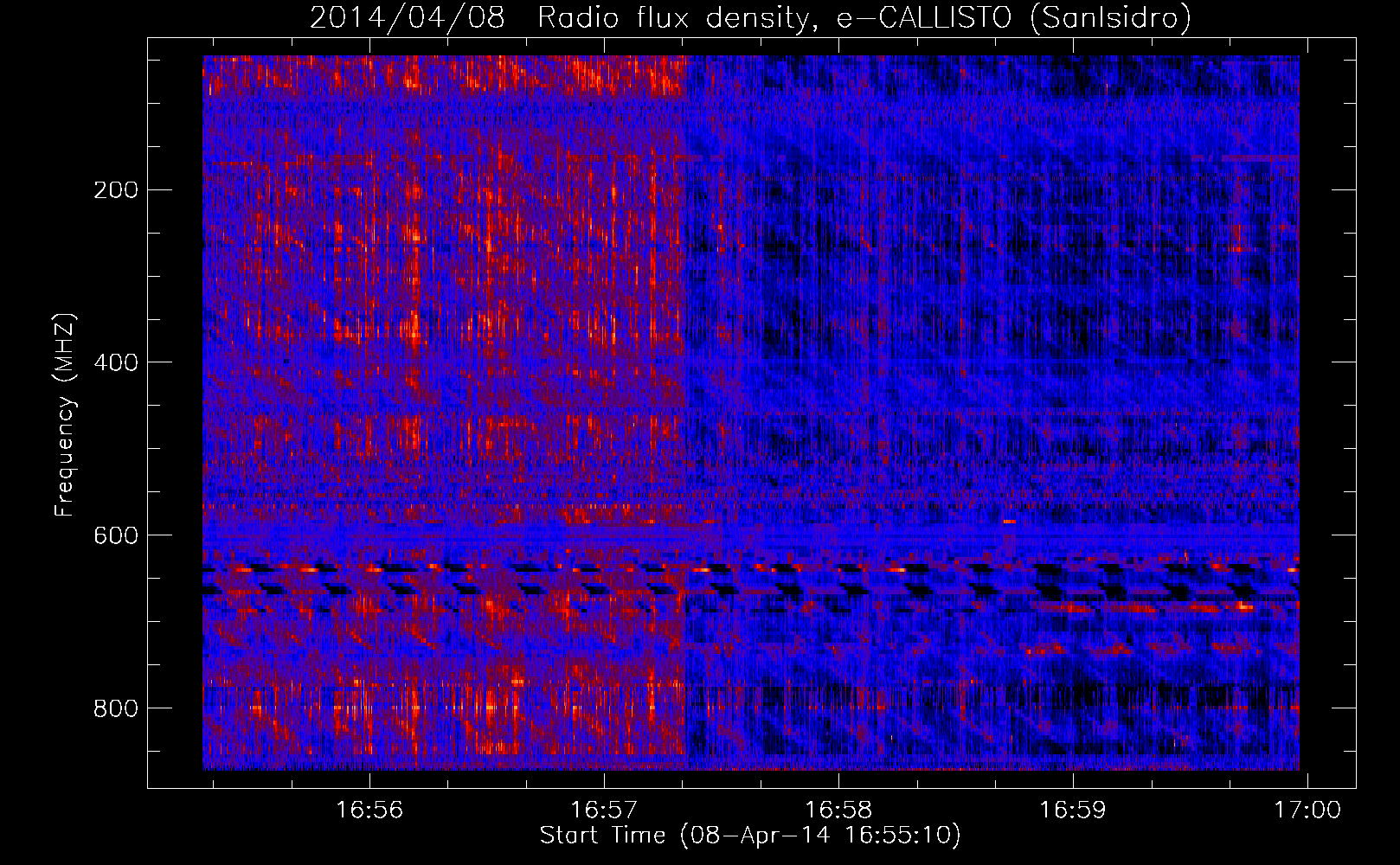
Task: Click the 800 frequency tick label
Action: [116, 708]
